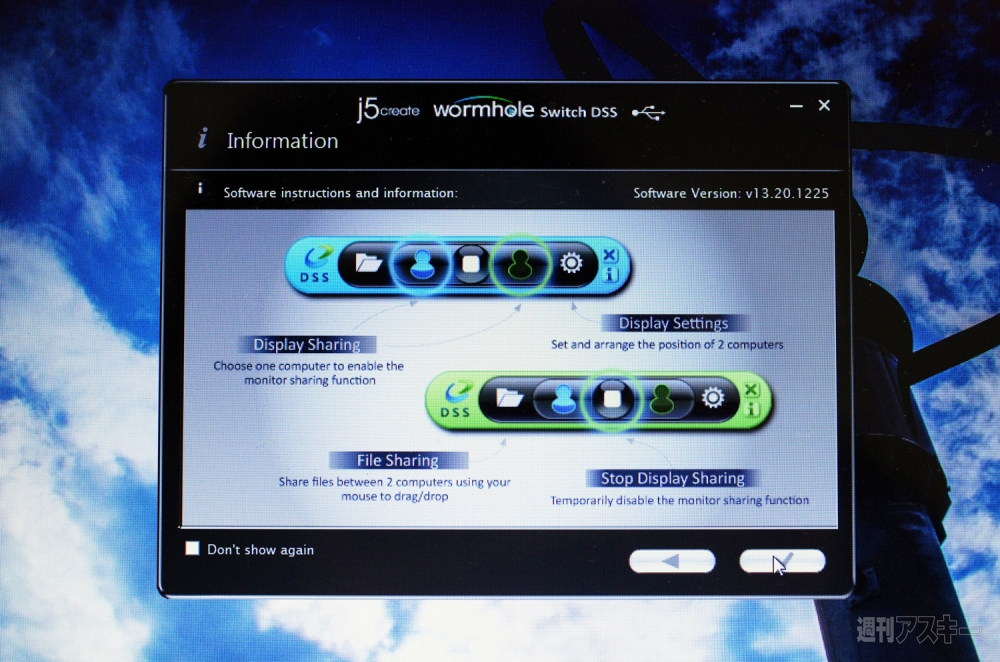Click "Choose one computer to enable the" text
This screenshot has height=662, width=1000.
[309, 365]
